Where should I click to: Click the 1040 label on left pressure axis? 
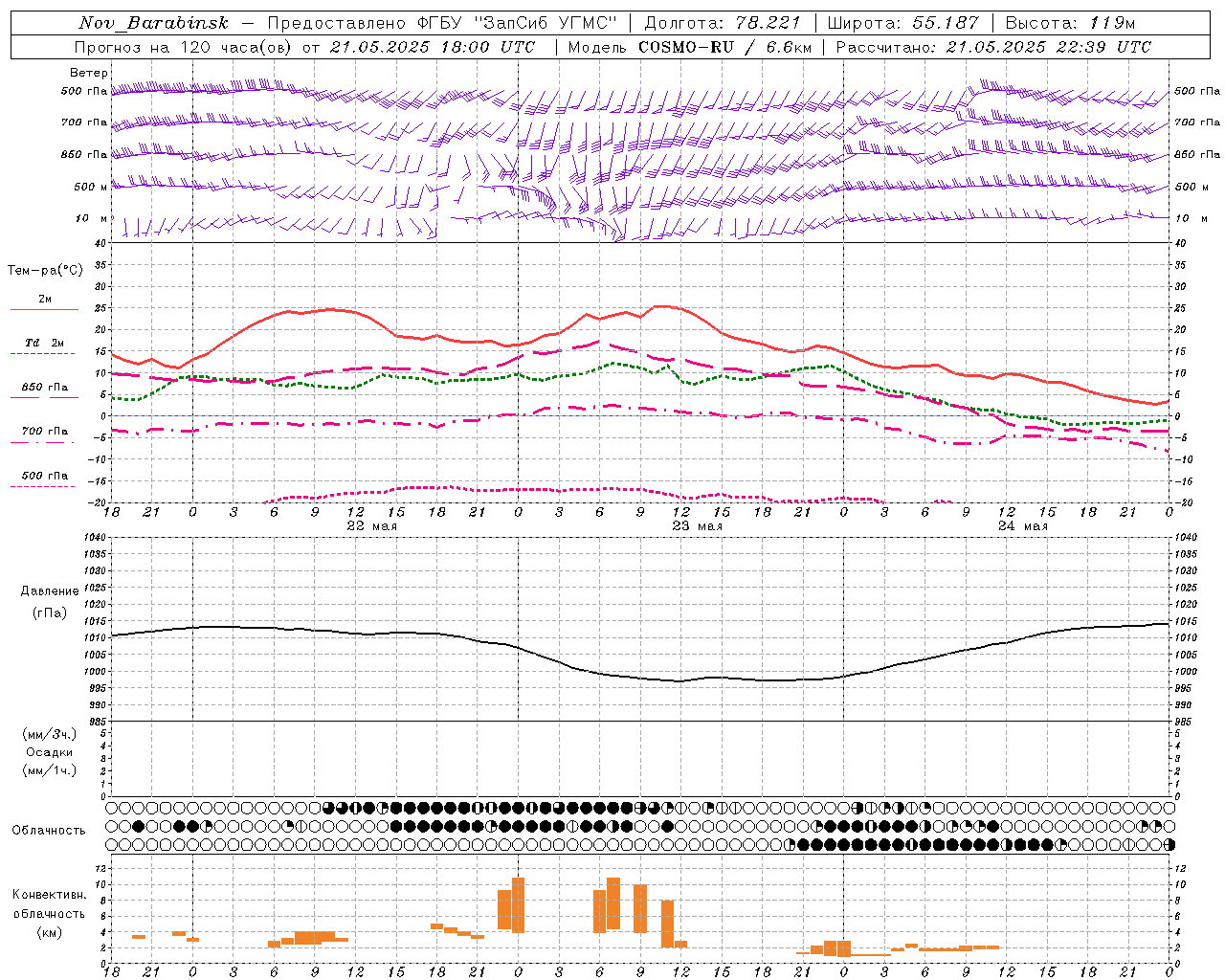[93, 538]
